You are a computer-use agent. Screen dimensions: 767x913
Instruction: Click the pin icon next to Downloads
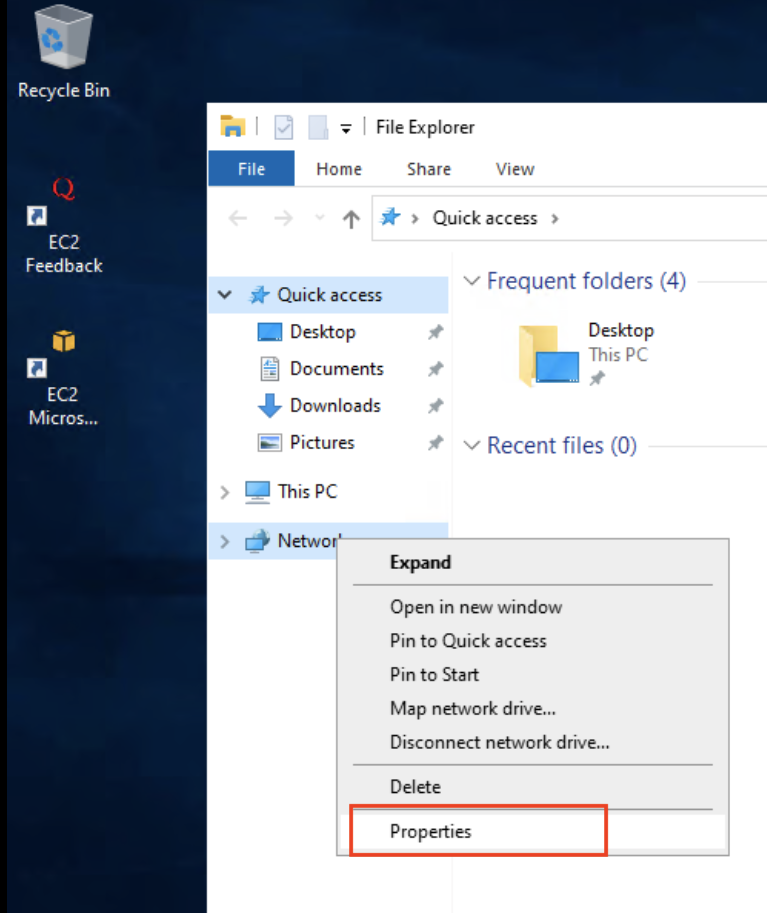(436, 406)
